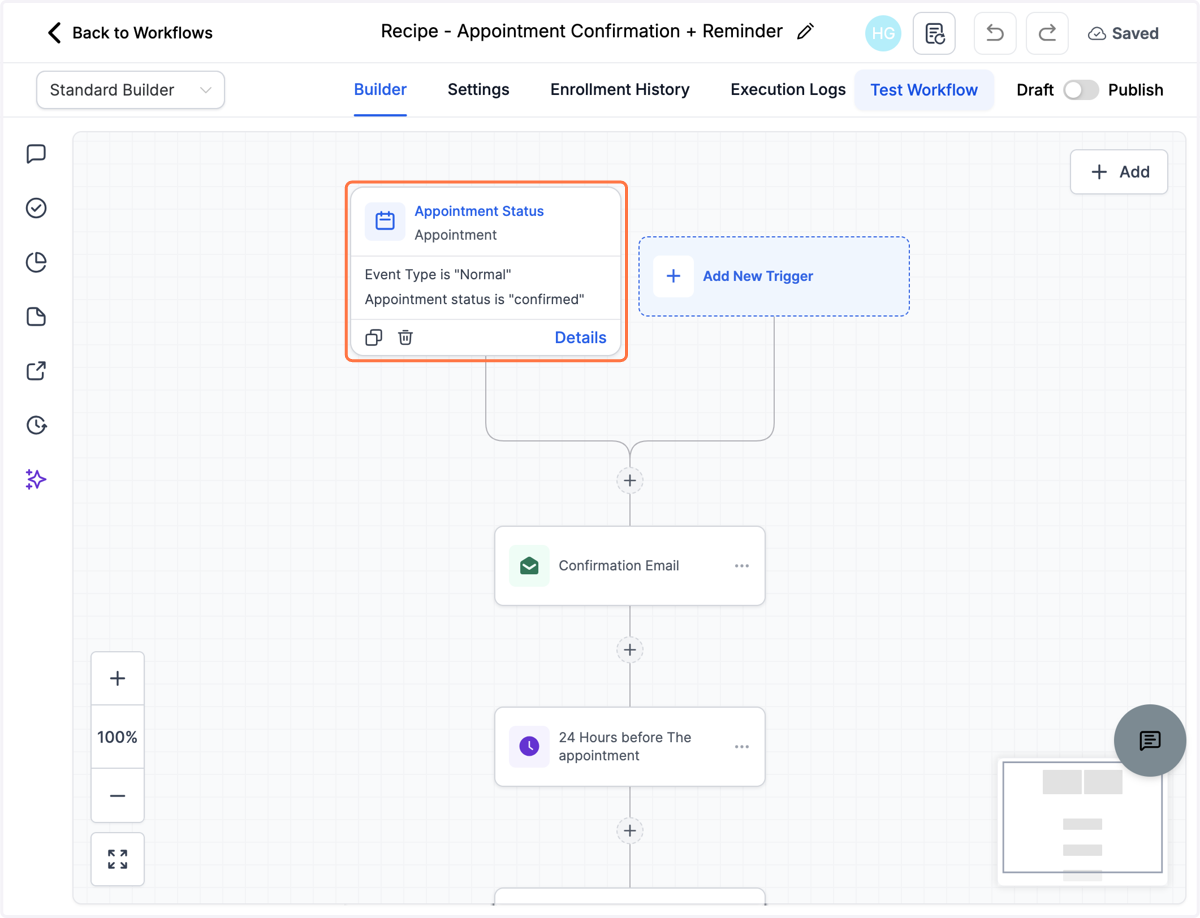
Task: Open the pie chart stats sidebar icon
Action: [36, 262]
